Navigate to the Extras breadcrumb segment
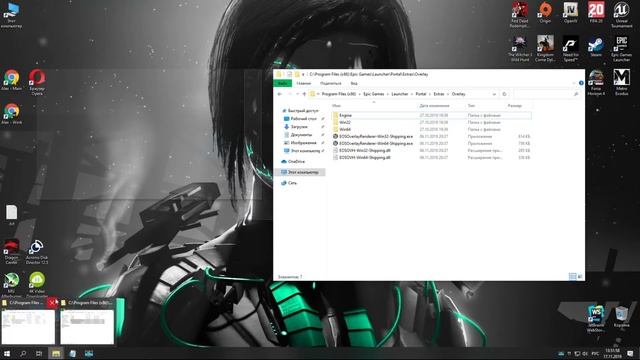This screenshot has width=640, height=360. [439, 94]
